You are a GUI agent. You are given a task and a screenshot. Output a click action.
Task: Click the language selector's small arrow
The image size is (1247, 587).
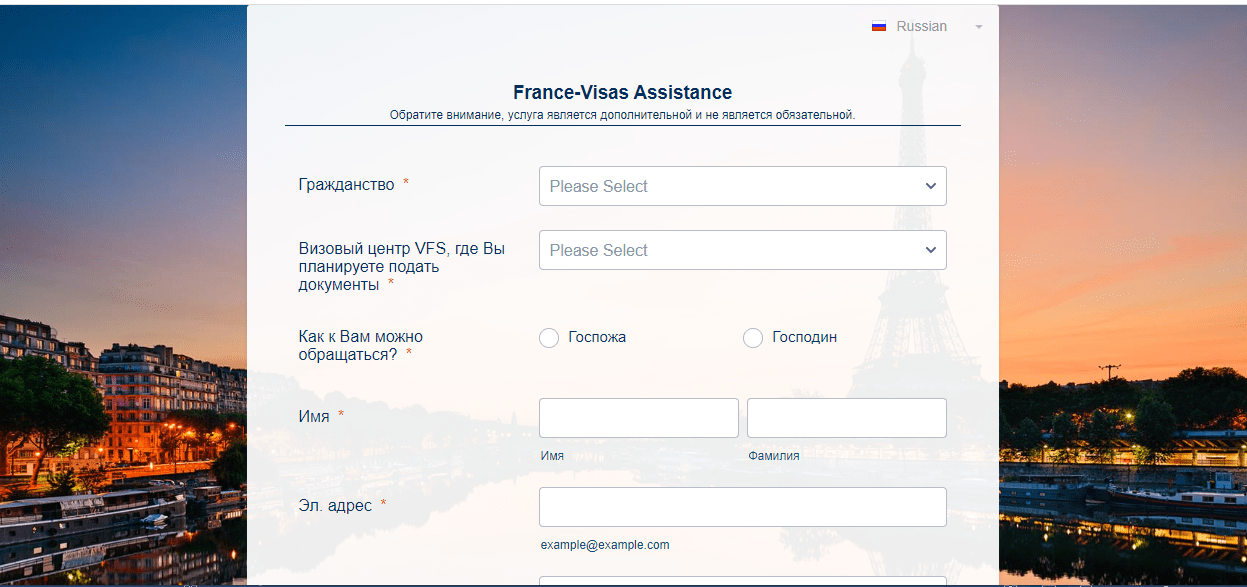pos(979,27)
